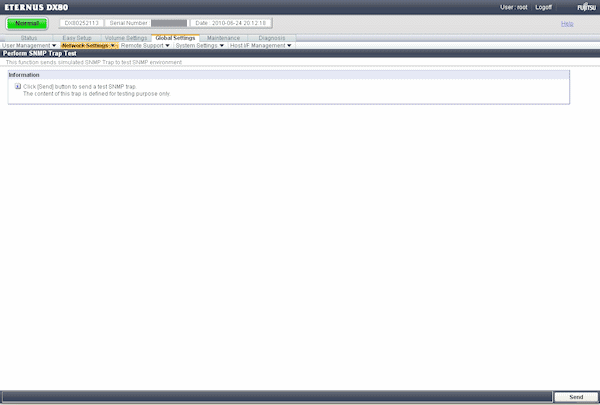
Task: Click the Send button
Action: point(576,397)
